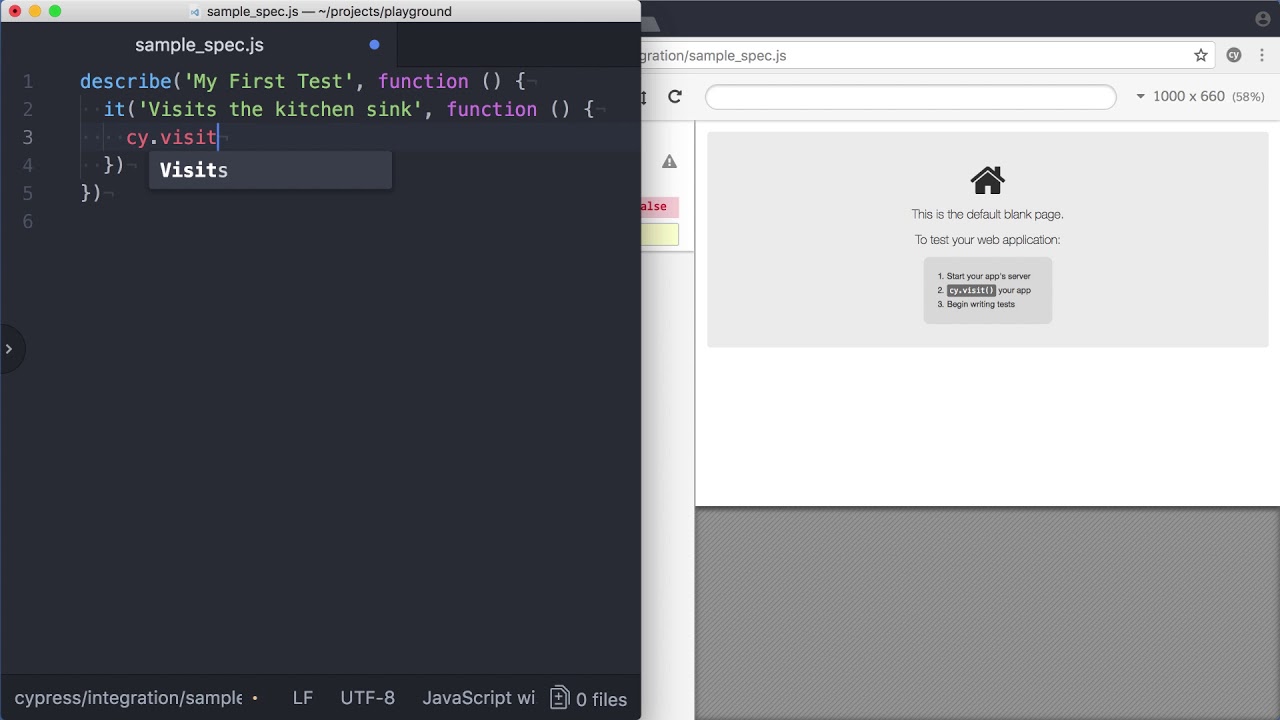Click 'describe' keyword on line 1
The width and height of the screenshot is (1280, 720).
(x=125, y=81)
